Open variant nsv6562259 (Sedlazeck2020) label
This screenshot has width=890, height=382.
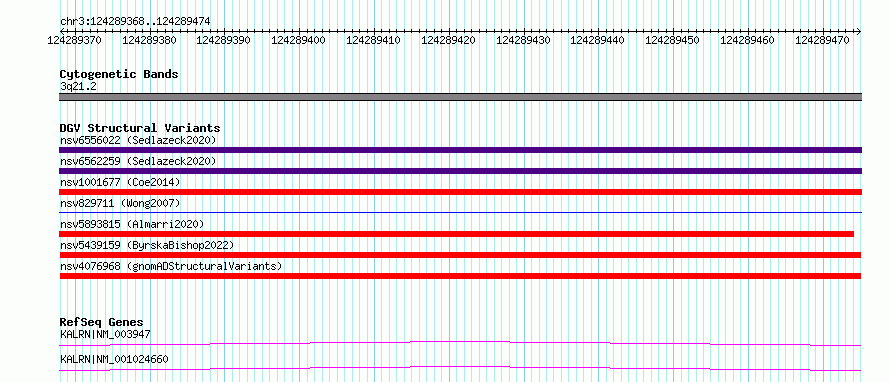[x=138, y=161]
